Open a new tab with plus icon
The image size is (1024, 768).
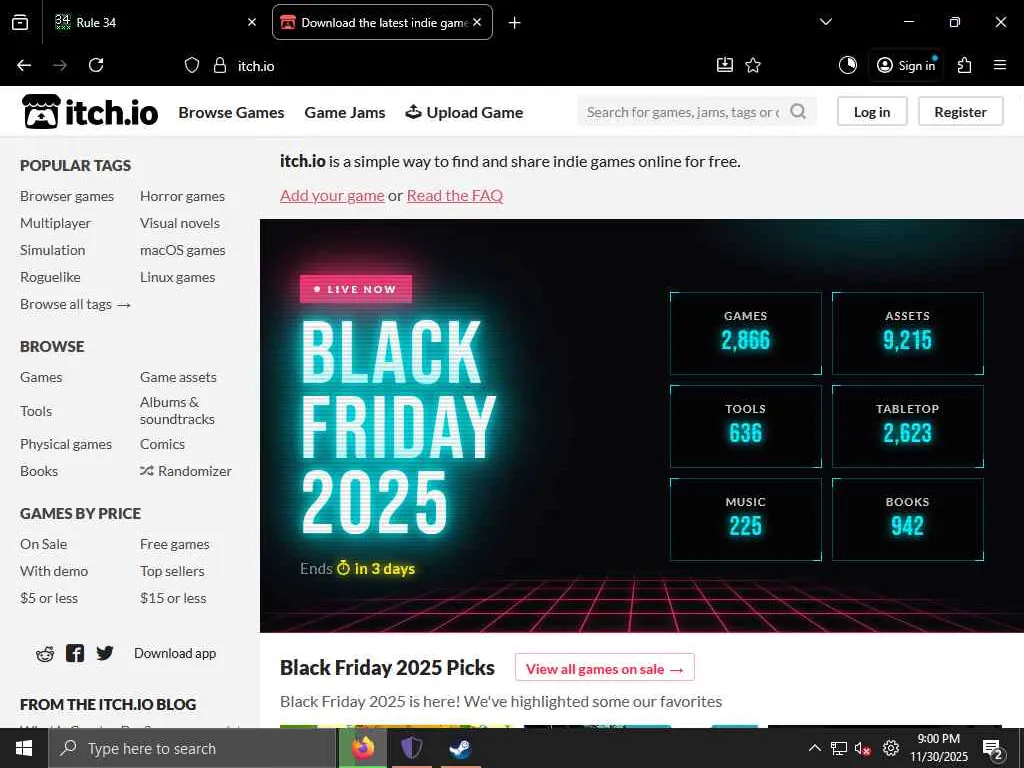point(515,23)
